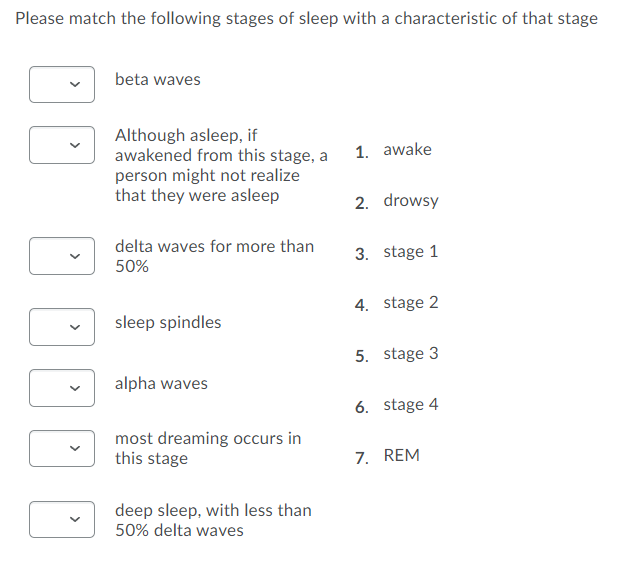
Task: Click the question instruction heading text
Action: pyautogui.click(x=306, y=19)
